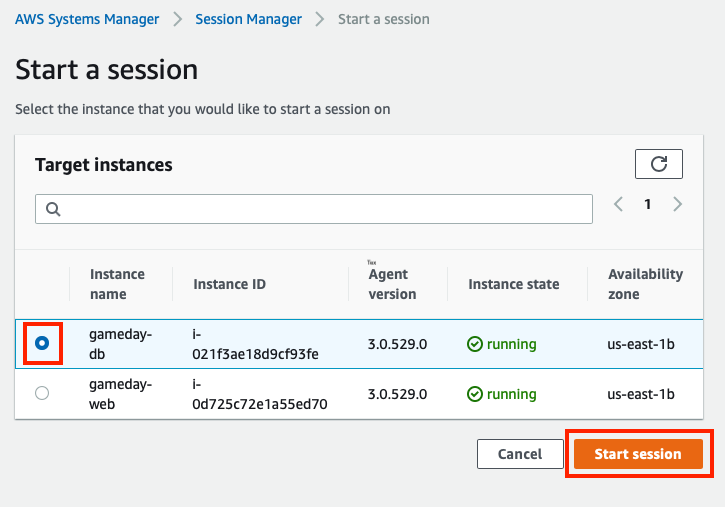The width and height of the screenshot is (725, 507).
Task: Click the Cancel button
Action: [520, 454]
